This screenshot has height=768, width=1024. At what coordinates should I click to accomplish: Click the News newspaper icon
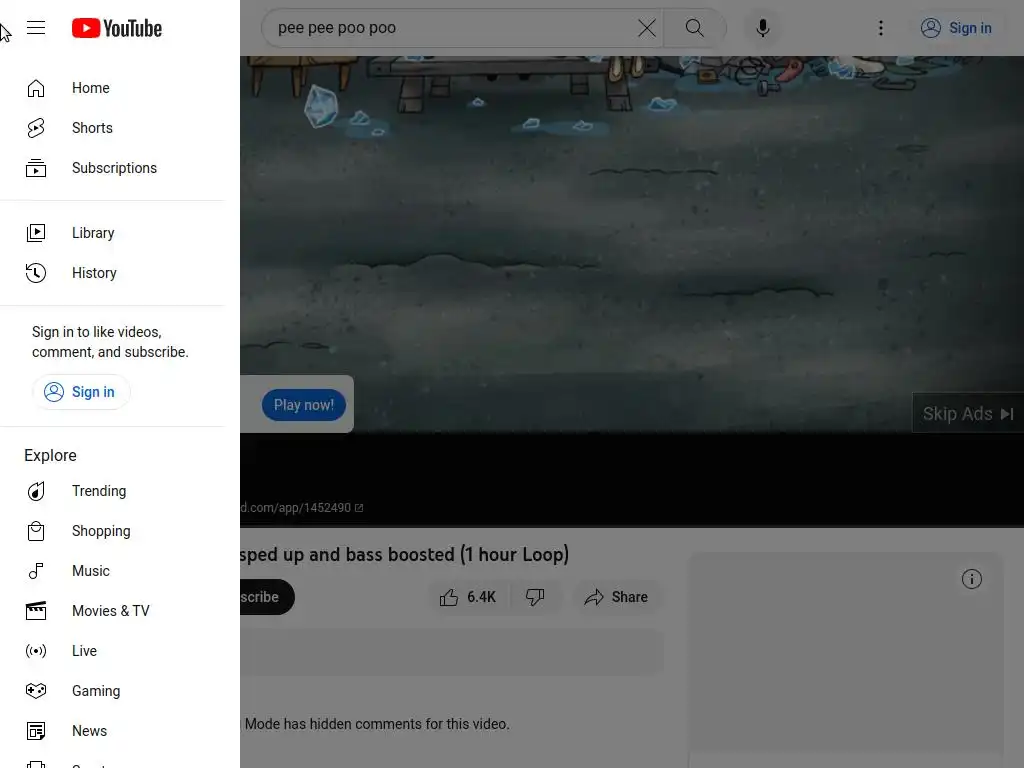click(36, 731)
